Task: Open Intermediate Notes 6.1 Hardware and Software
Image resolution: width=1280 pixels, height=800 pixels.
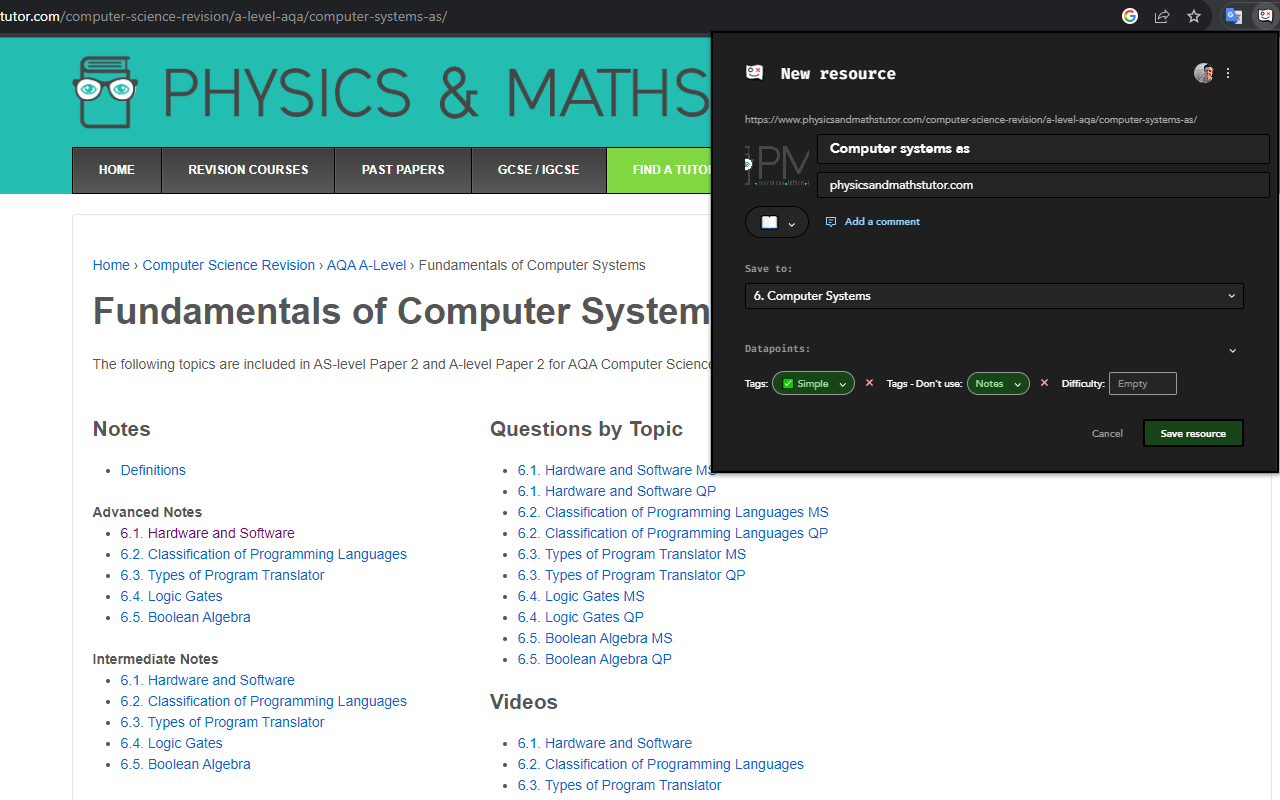Action: point(208,680)
